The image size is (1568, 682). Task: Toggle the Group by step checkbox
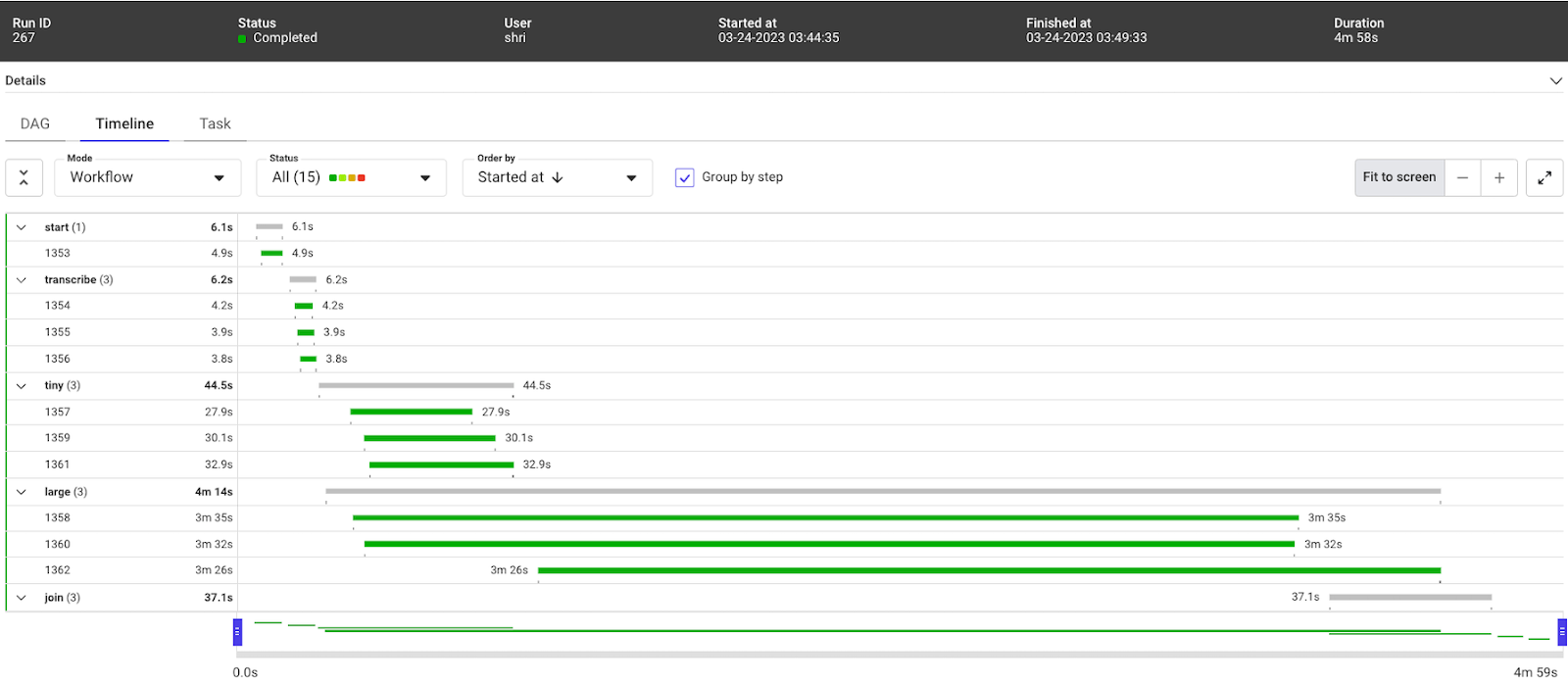coord(685,177)
